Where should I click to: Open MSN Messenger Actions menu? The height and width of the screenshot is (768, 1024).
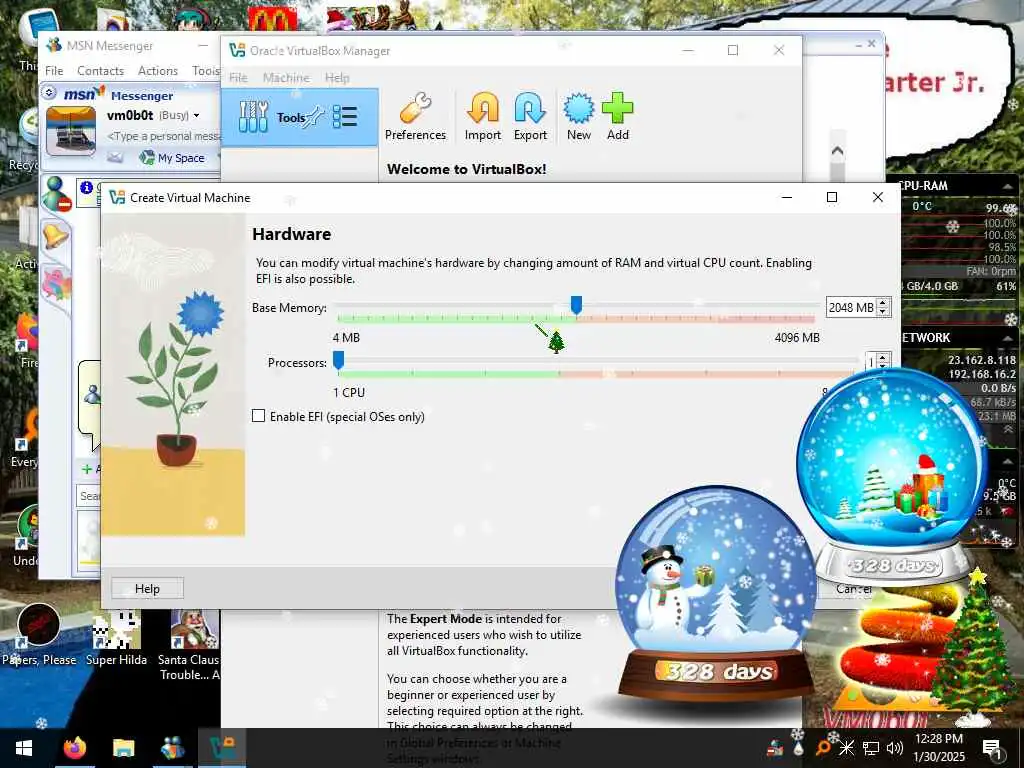pyautogui.click(x=157, y=71)
